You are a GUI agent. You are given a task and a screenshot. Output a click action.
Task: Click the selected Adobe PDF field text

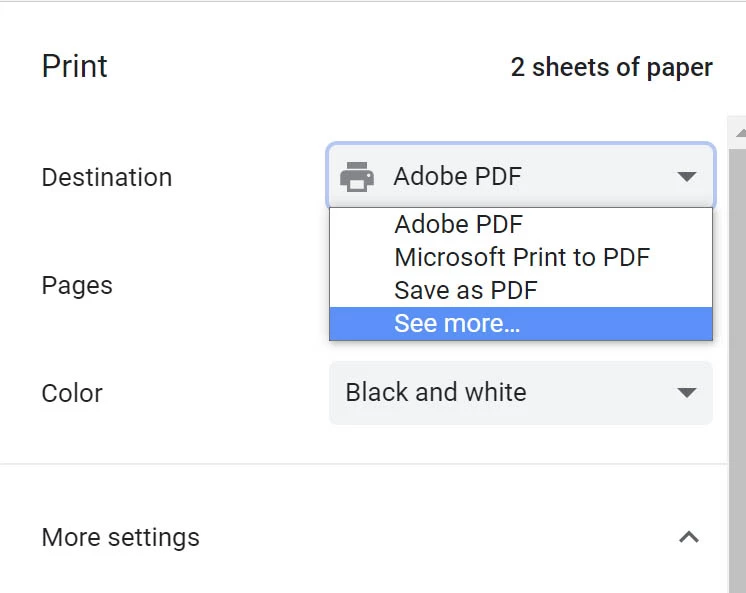[457, 177]
